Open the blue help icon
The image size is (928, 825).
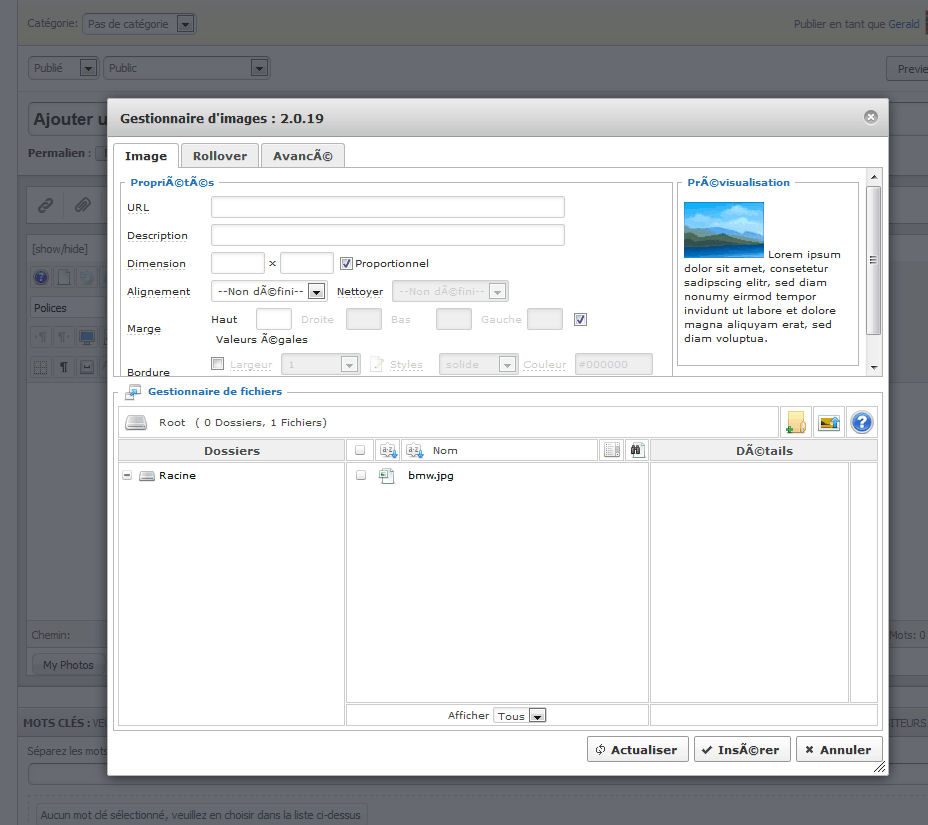pos(862,422)
